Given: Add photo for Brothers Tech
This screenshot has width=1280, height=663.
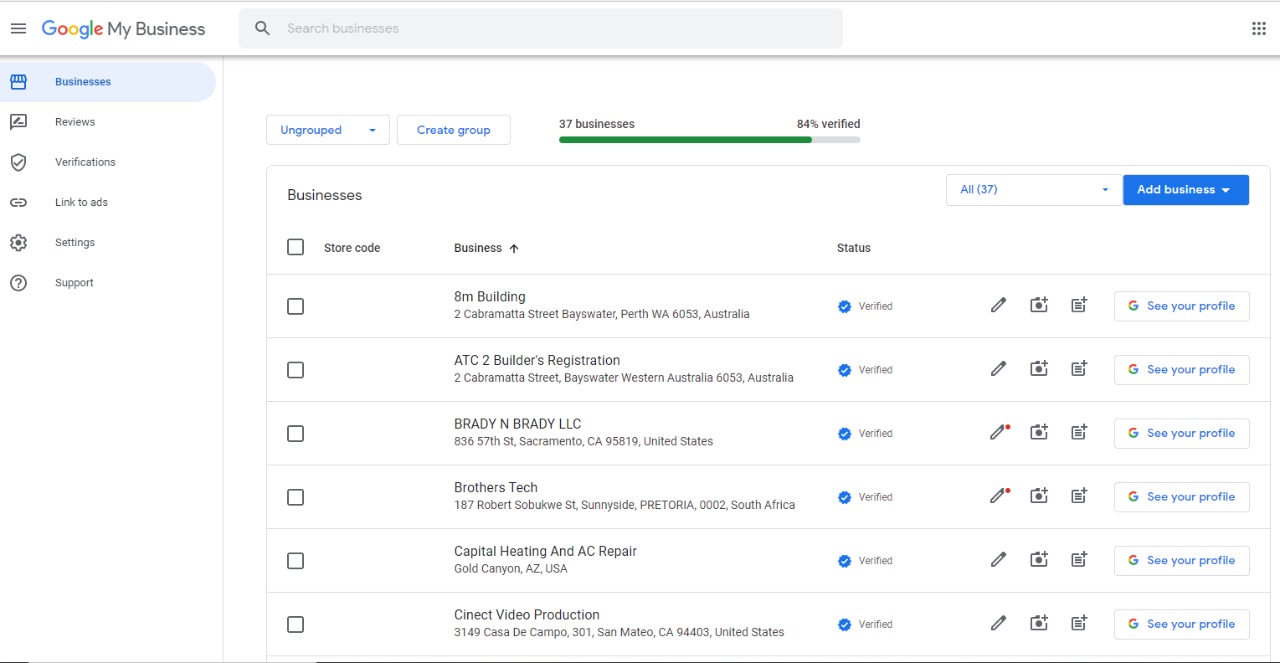Looking at the screenshot, I should [x=1039, y=497].
